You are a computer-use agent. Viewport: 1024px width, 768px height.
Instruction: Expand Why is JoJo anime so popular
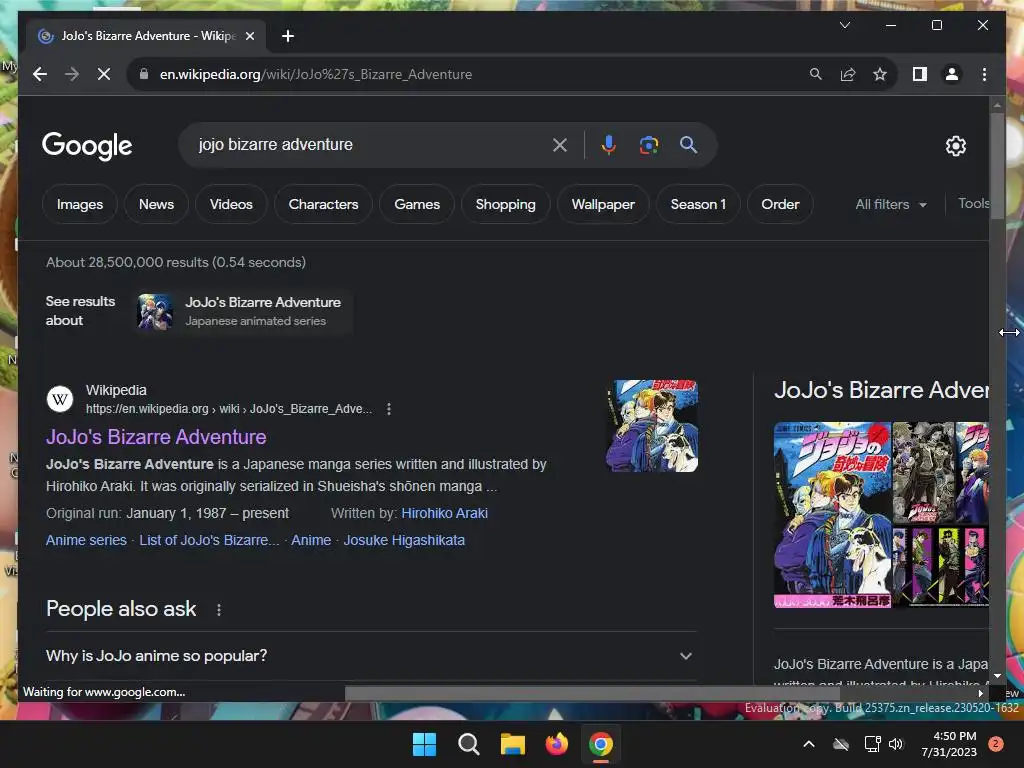pos(371,656)
